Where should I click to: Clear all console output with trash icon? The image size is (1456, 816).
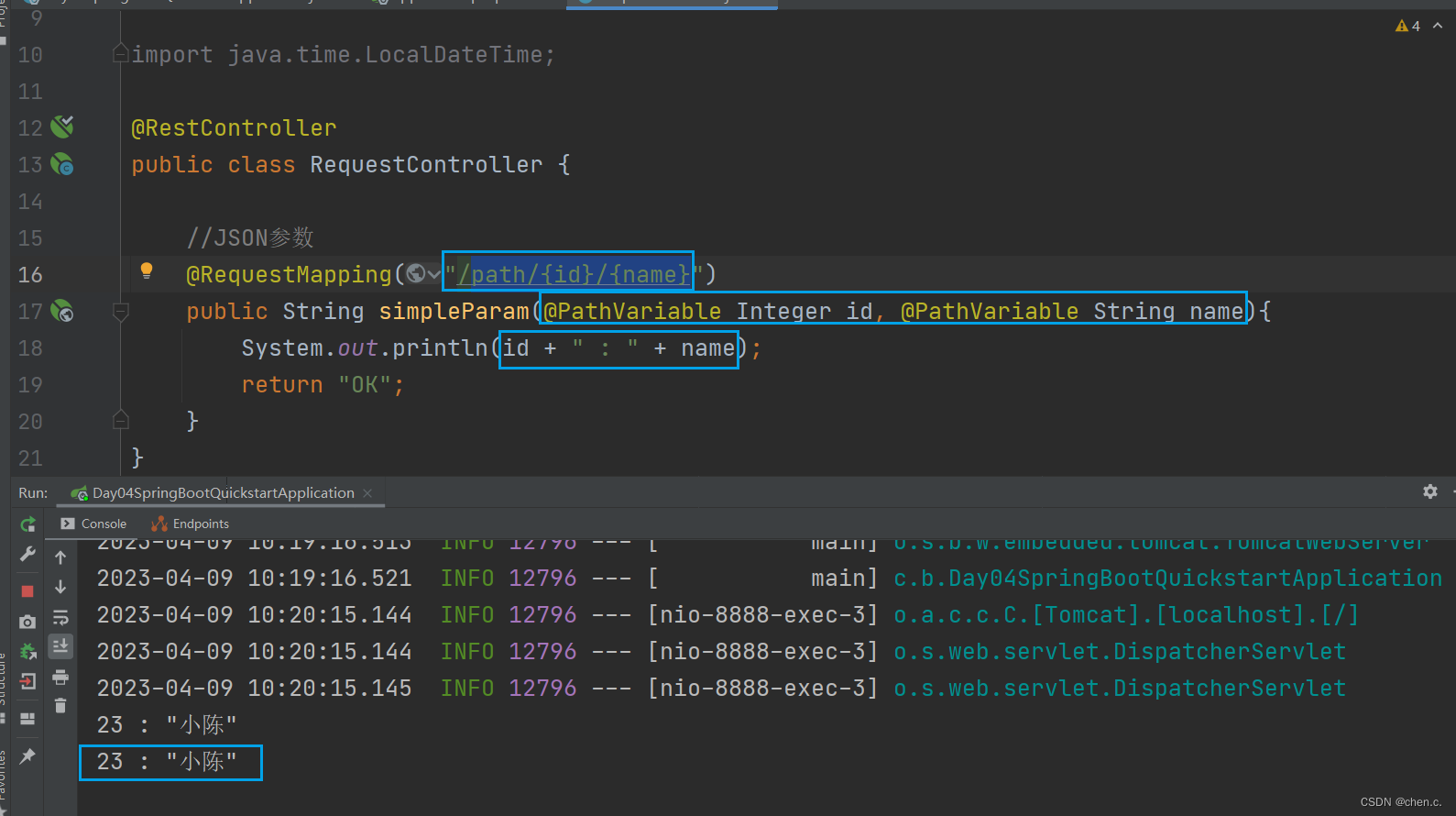click(60, 705)
